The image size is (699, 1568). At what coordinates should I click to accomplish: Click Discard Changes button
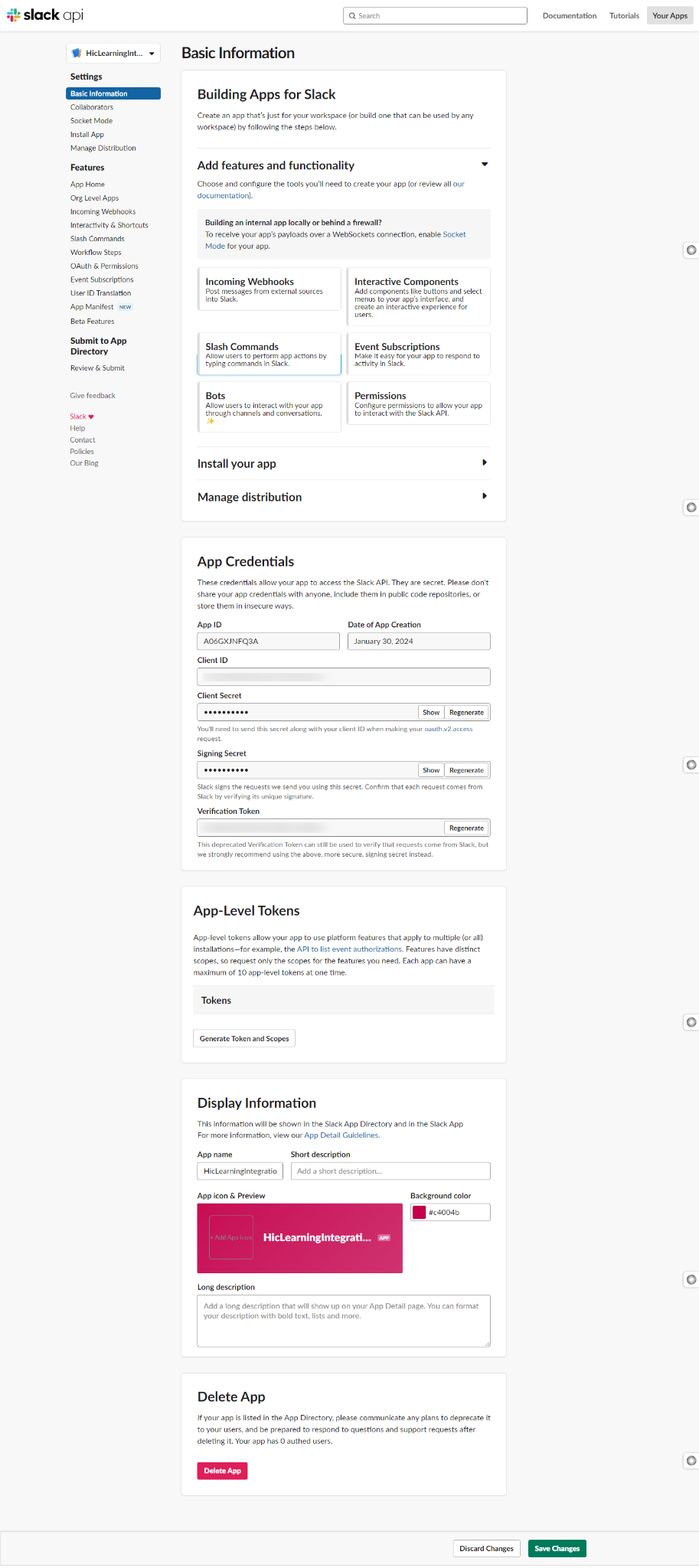click(x=486, y=1549)
